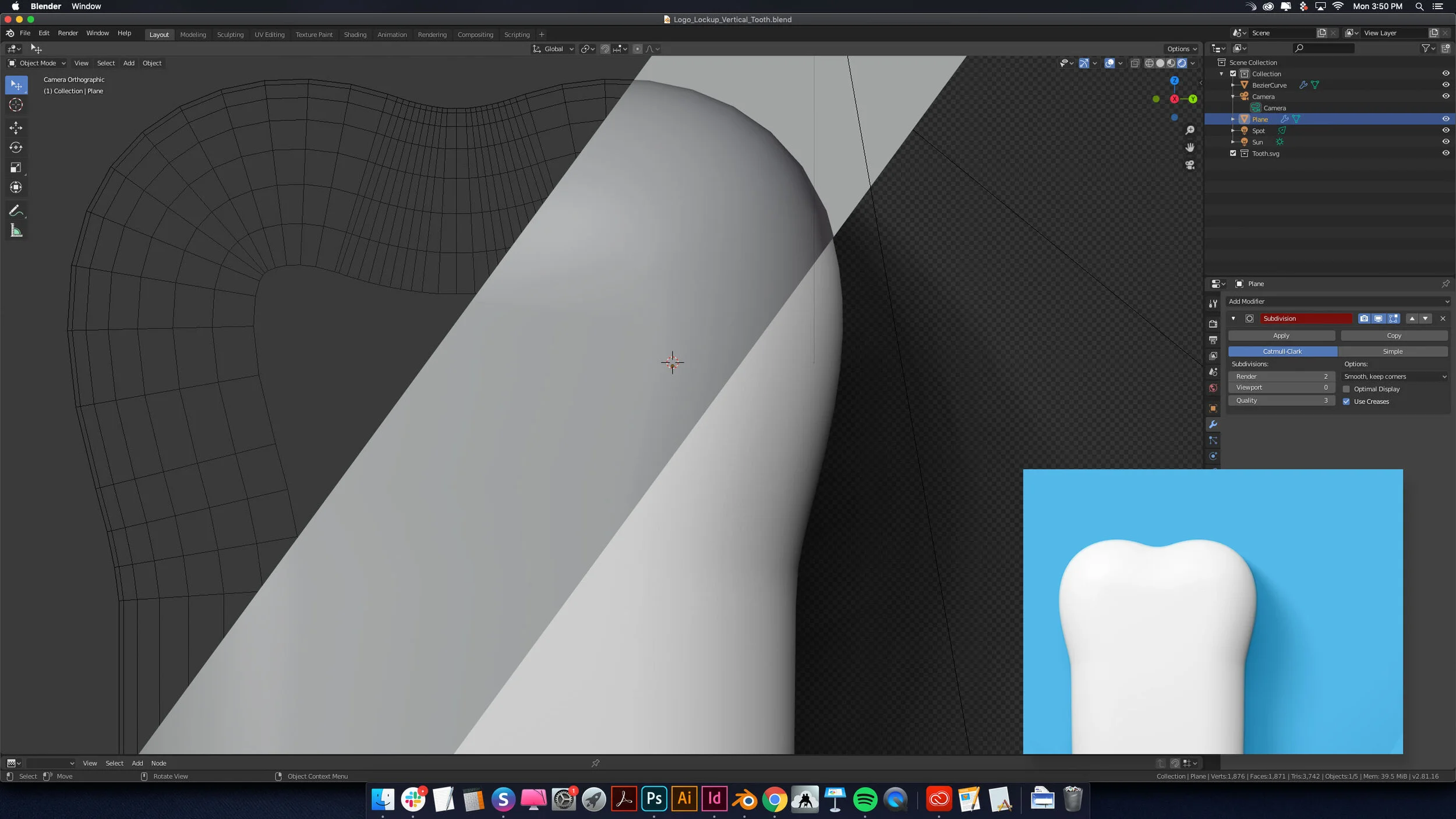Open the Smooth, keep corners options dropdown
The width and height of the screenshot is (1456, 819).
(1394, 376)
